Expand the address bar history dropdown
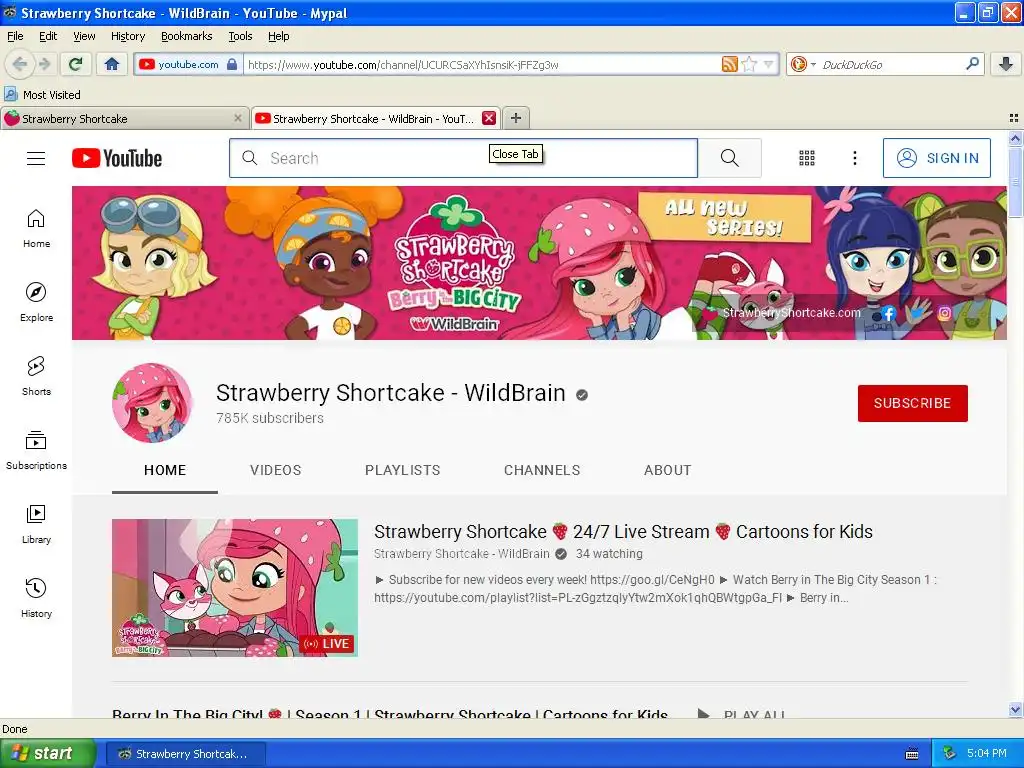1024x768 pixels. 769,64
